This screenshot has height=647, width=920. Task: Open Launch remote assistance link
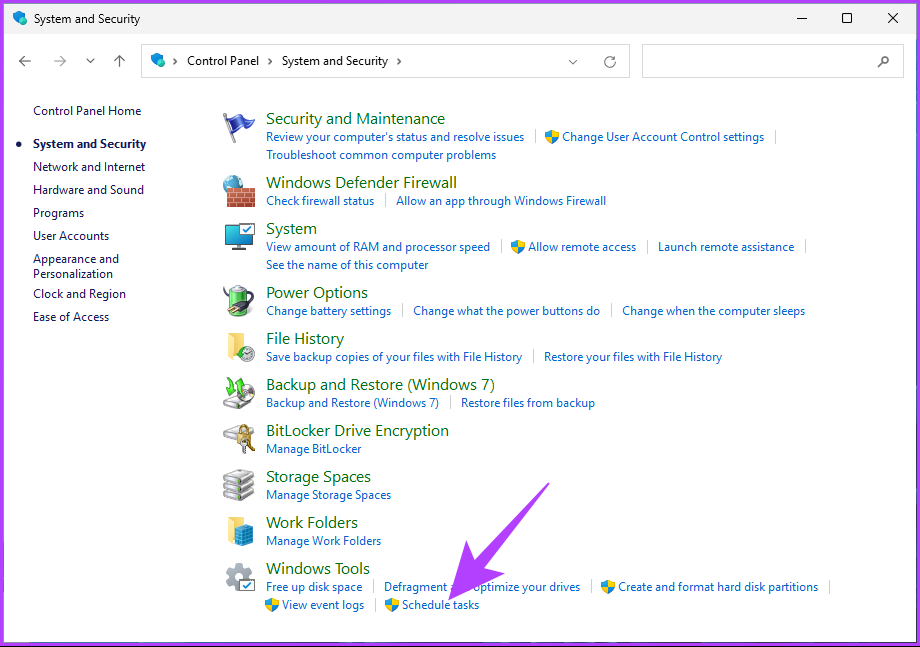[726, 247]
